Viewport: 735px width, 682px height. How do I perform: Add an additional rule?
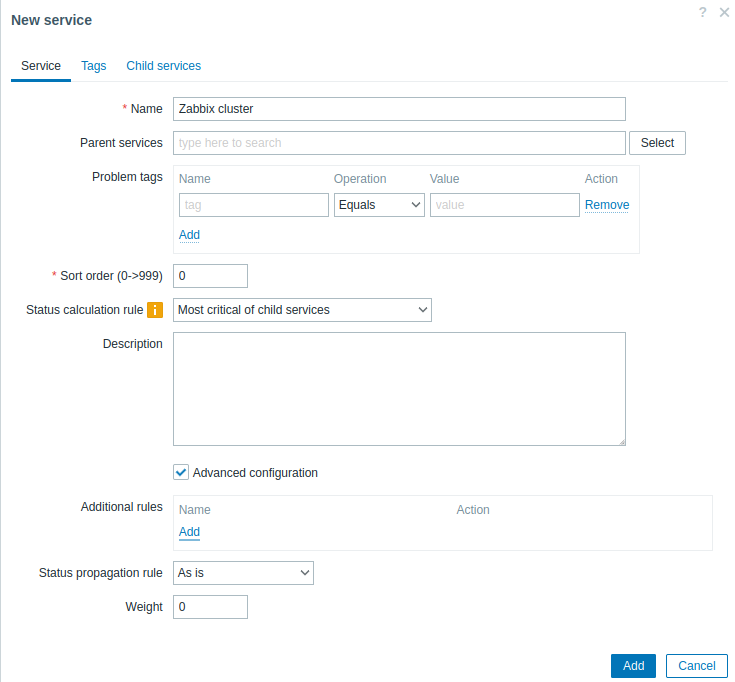189,532
